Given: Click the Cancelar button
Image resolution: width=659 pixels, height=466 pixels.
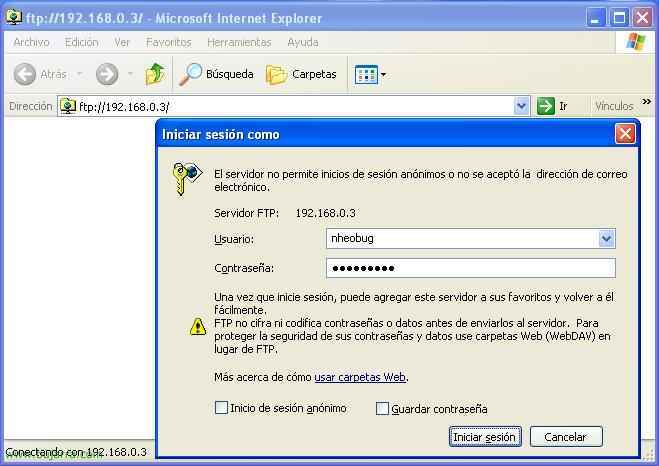Looking at the screenshot, I should (566, 437).
